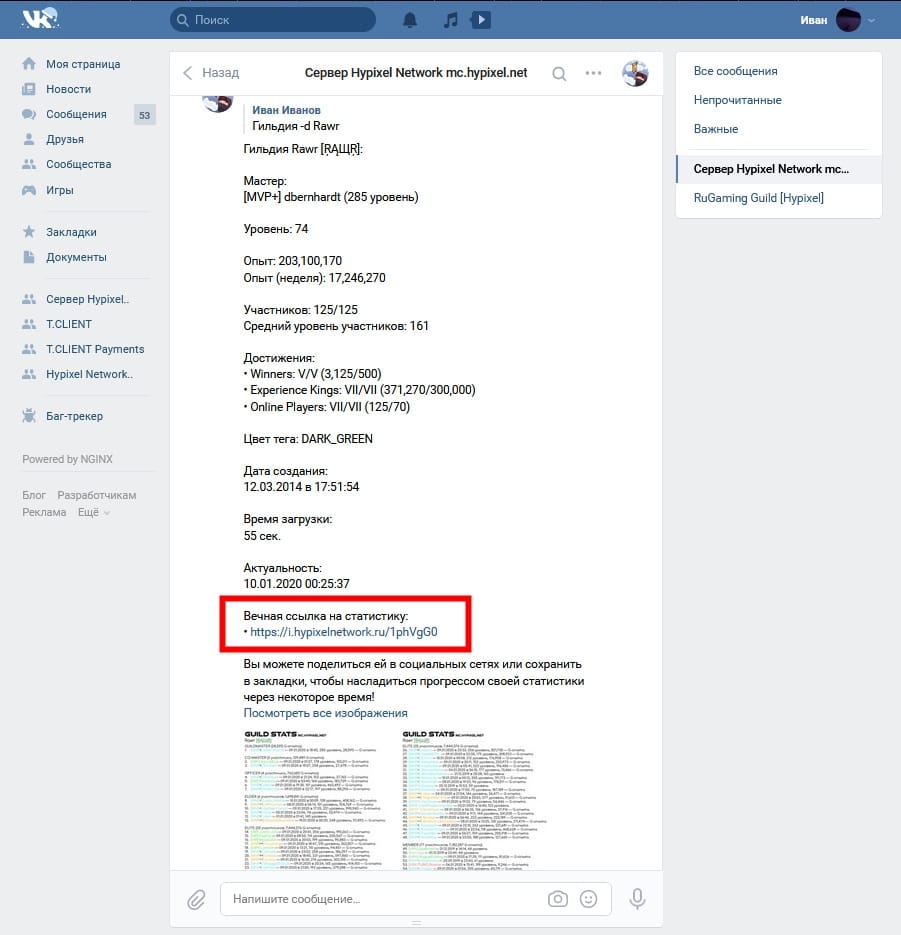The height and width of the screenshot is (935, 901).
Task: Attach a file using the paperclip icon
Action: tap(196, 899)
